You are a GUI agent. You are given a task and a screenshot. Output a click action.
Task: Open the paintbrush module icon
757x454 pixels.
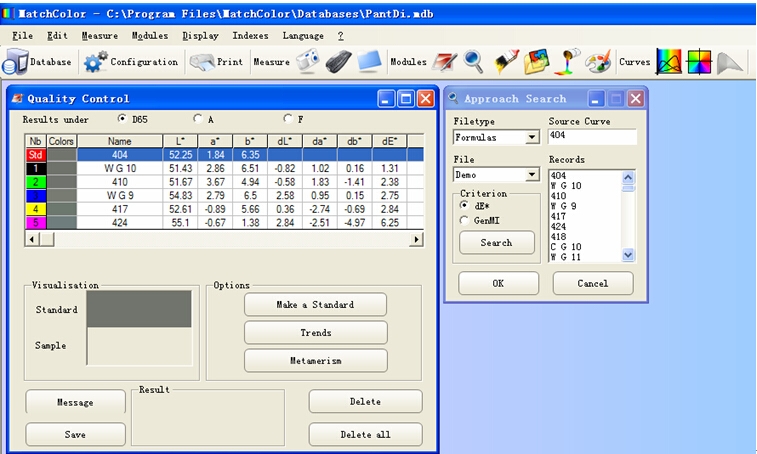(x=506, y=62)
